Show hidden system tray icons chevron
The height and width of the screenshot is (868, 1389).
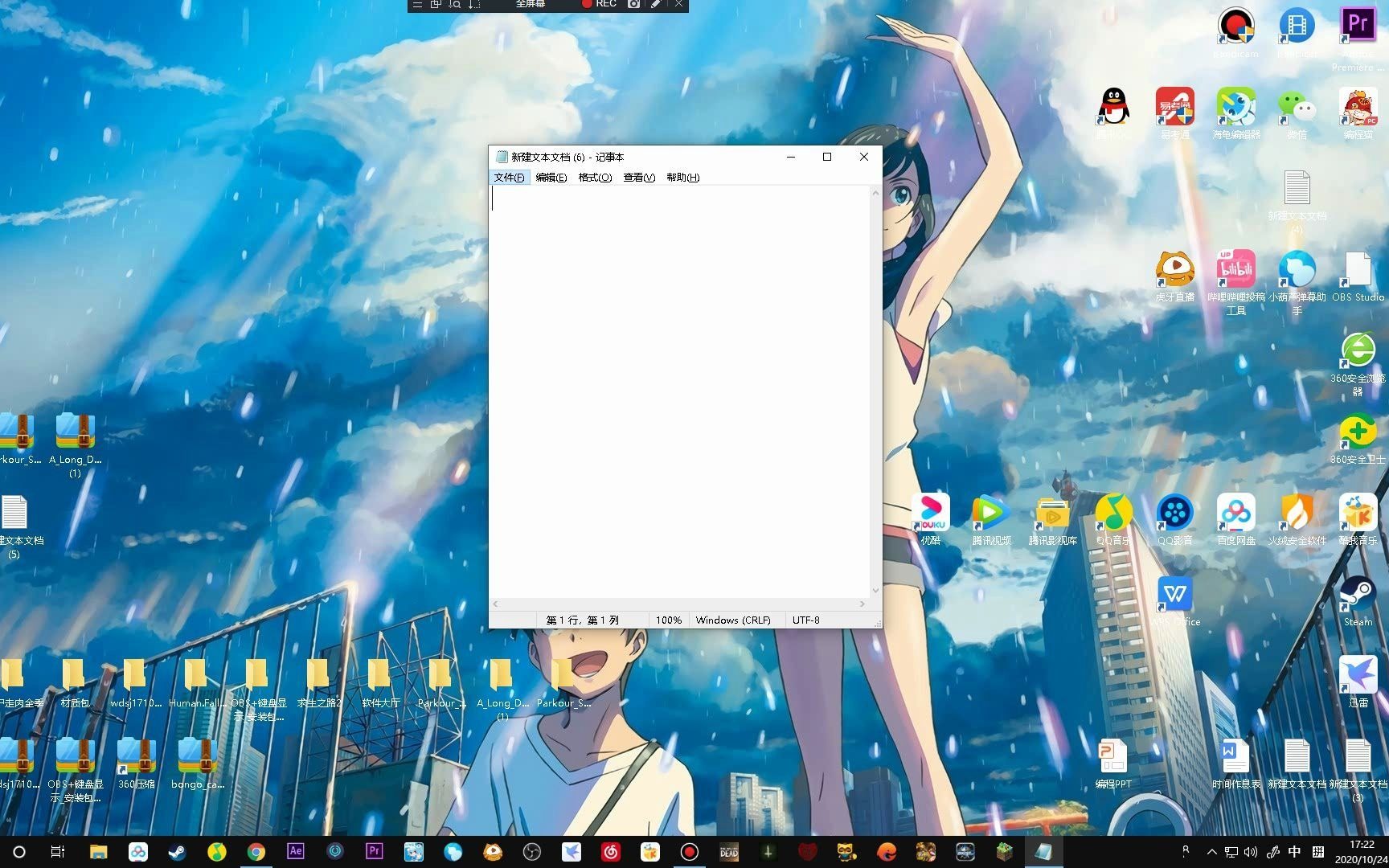point(1212,852)
